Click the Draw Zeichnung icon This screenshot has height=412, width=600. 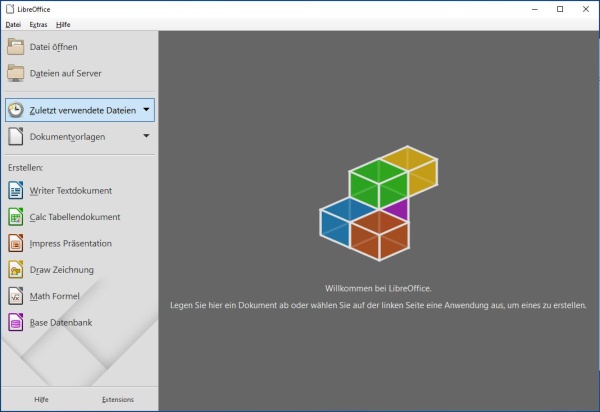[x=16, y=270]
